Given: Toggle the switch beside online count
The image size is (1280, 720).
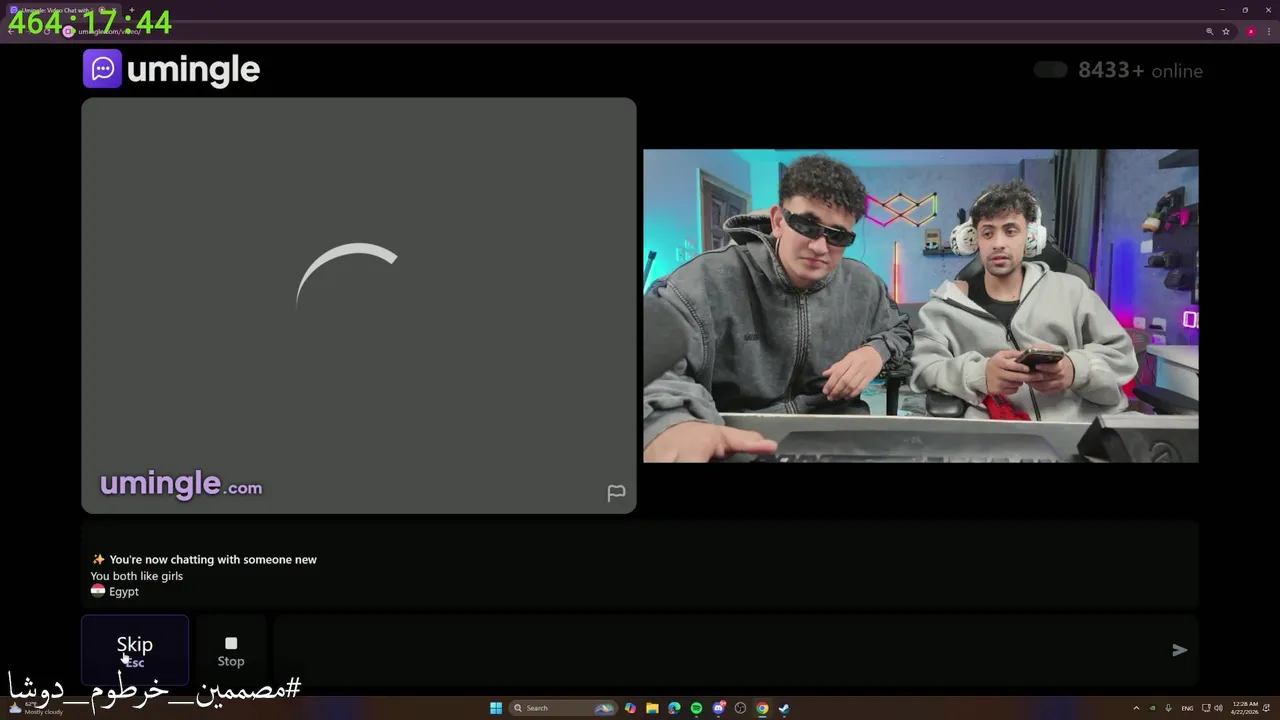Looking at the screenshot, I should point(1050,70).
